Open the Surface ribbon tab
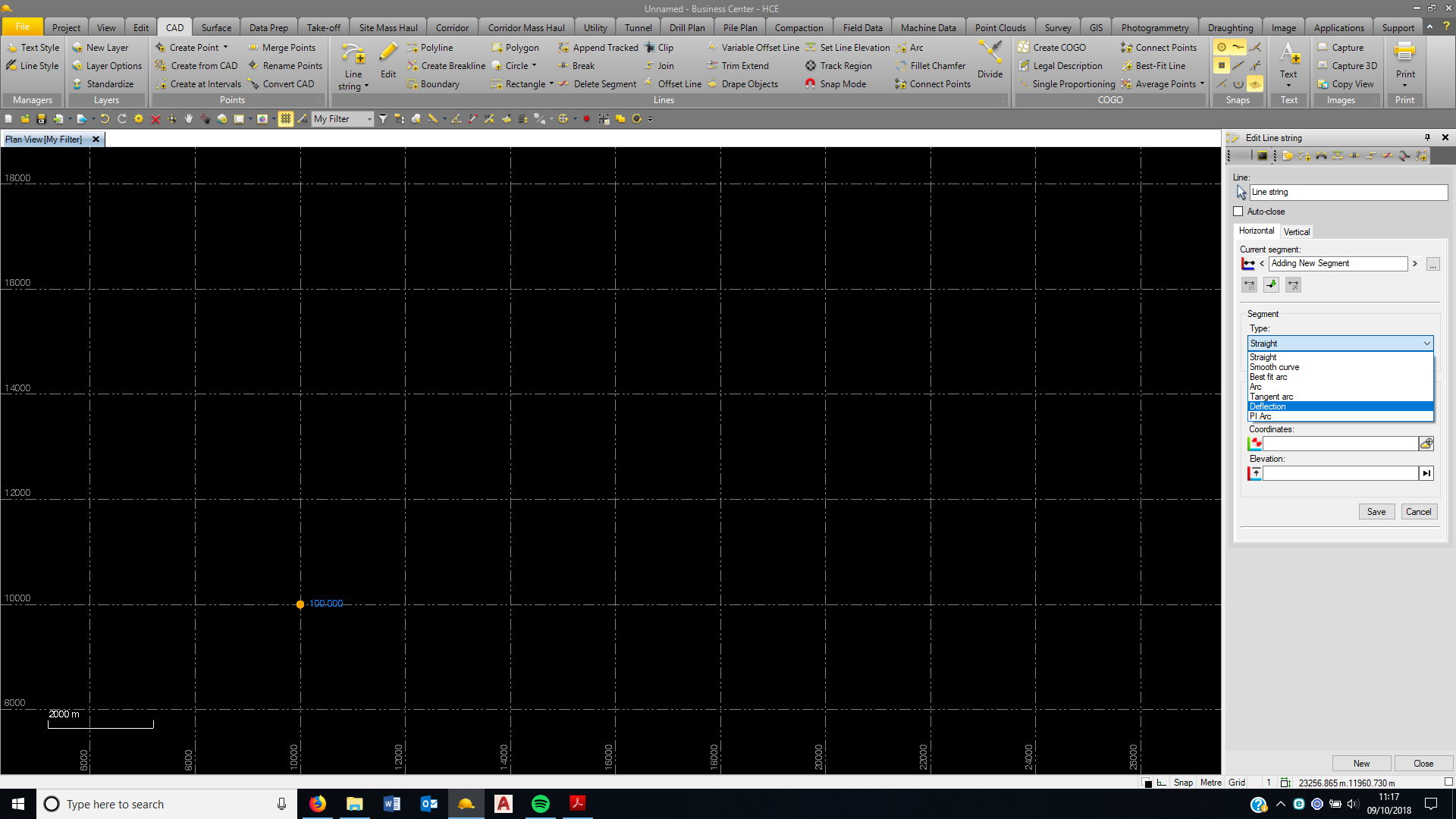Viewport: 1456px width, 819px height. point(216,28)
